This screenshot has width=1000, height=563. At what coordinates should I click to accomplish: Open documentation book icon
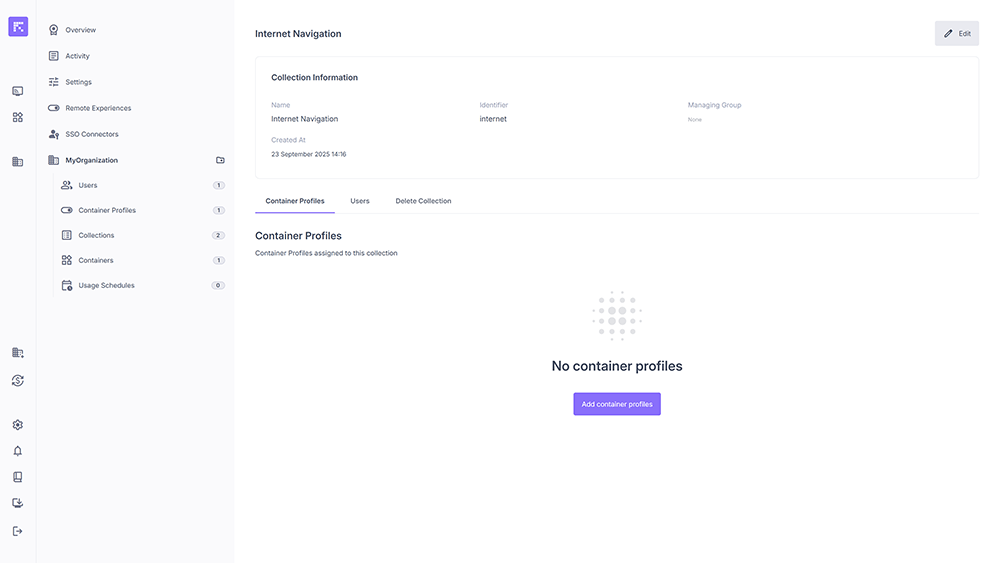tap(17, 477)
